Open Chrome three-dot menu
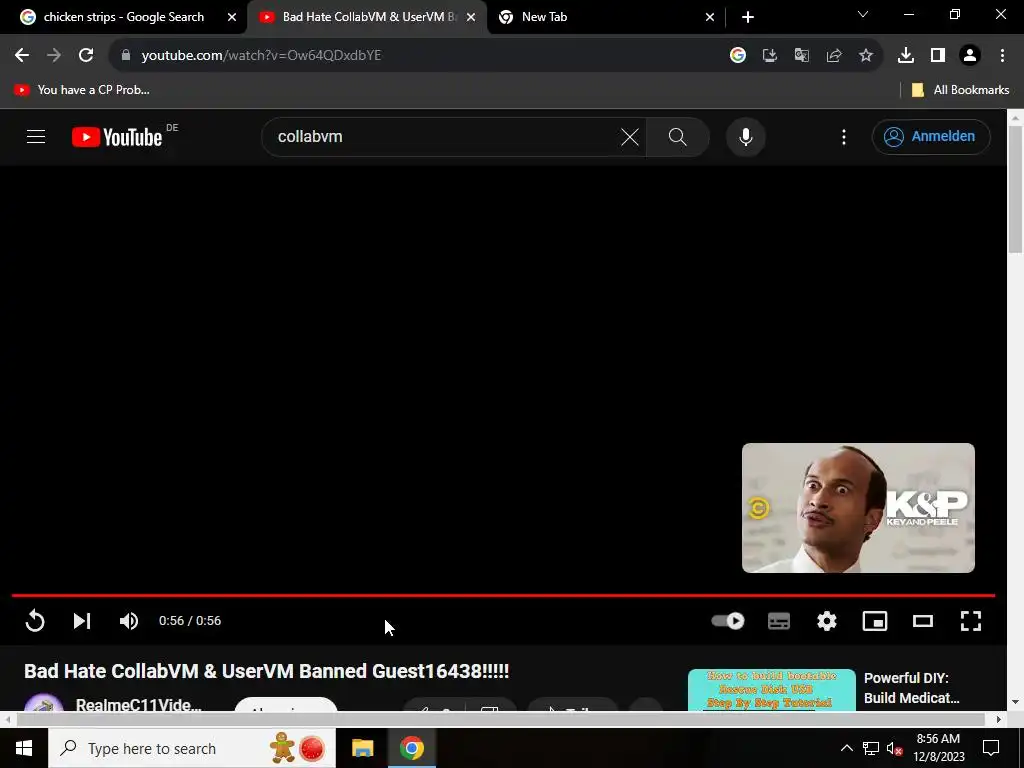This screenshot has width=1024, height=768. [1002, 56]
